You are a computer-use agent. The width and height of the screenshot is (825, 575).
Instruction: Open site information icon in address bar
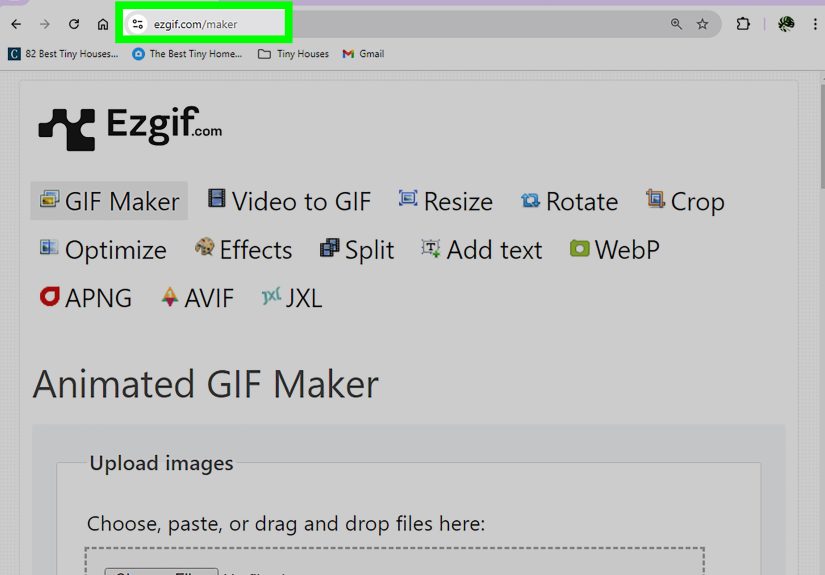tap(138, 24)
